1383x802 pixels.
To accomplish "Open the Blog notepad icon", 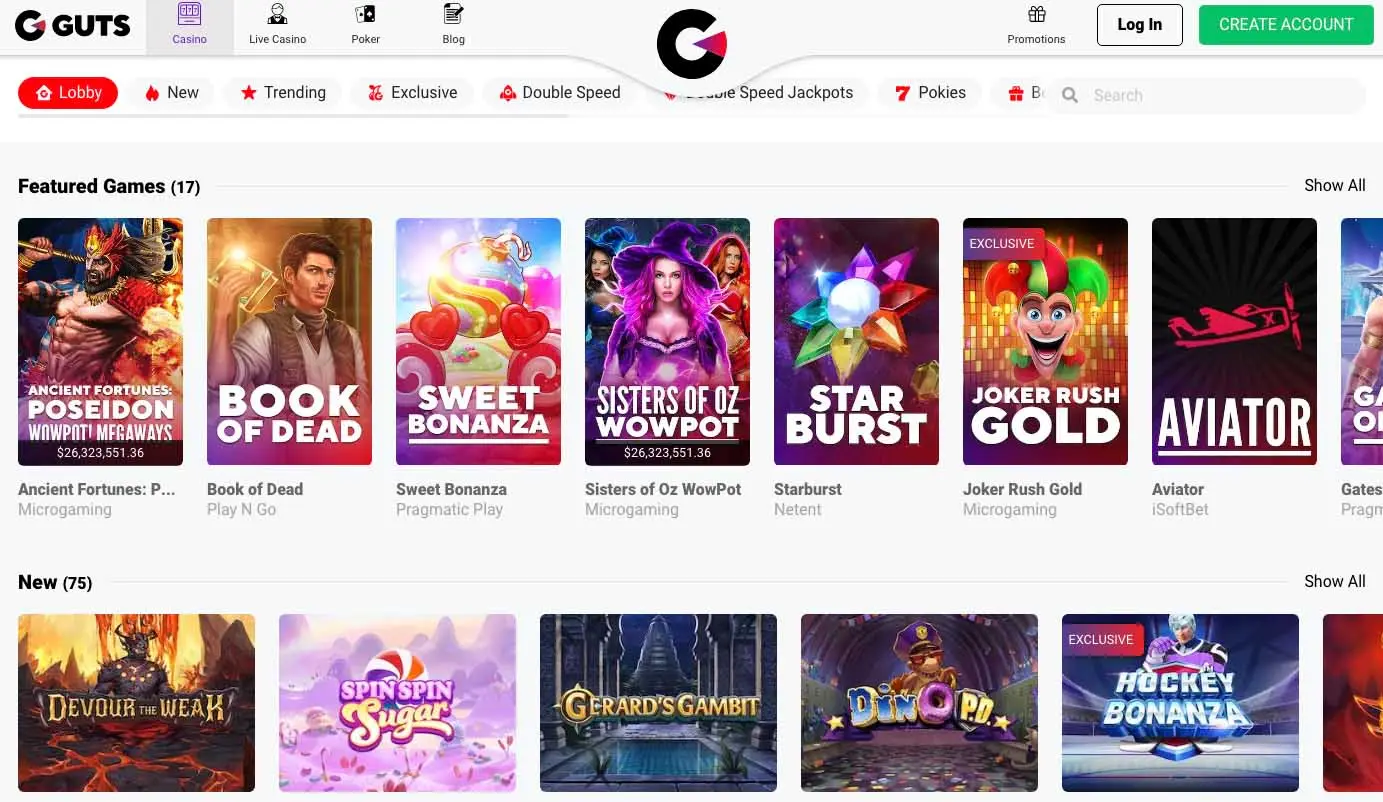I will pyautogui.click(x=453, y=14).
